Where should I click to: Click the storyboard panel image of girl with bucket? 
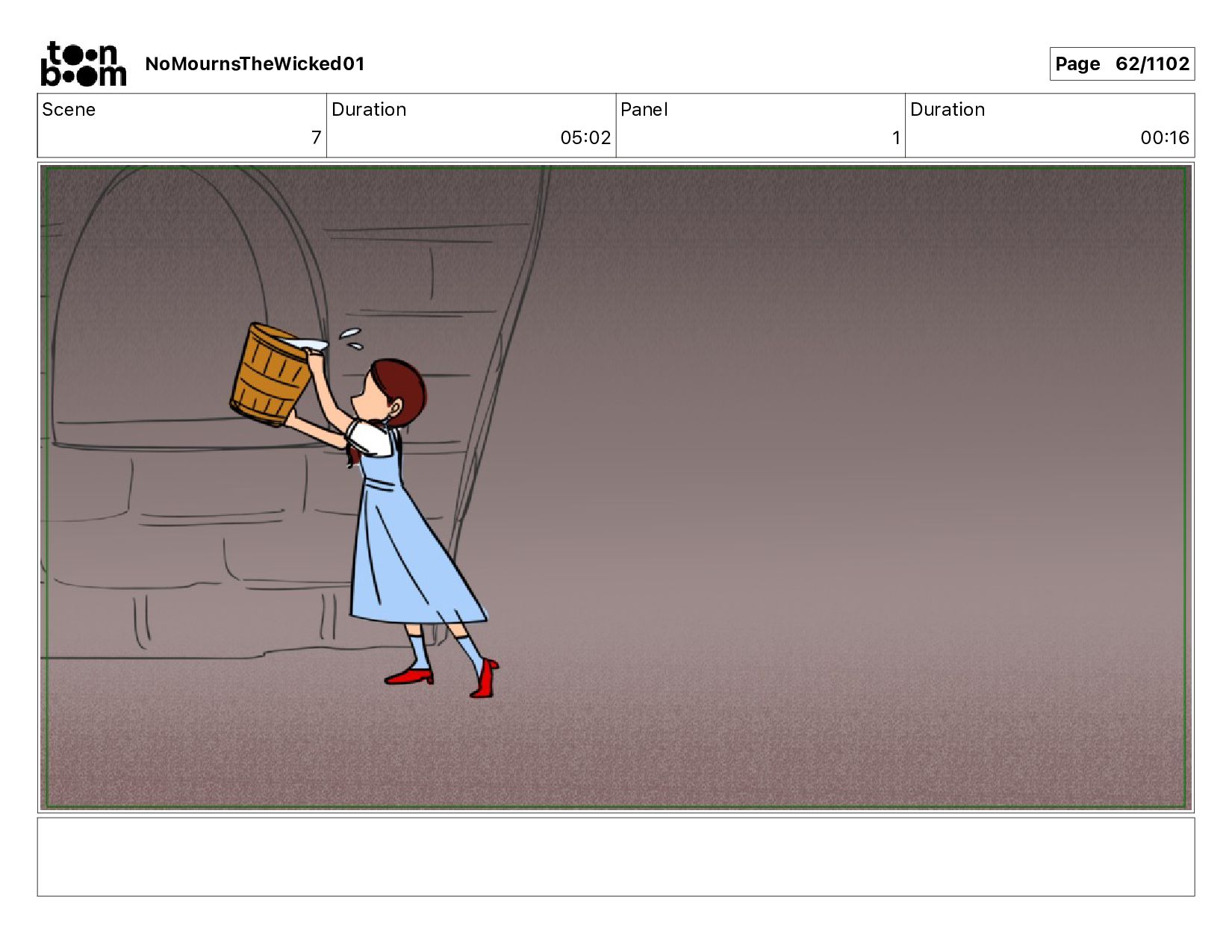616,488
